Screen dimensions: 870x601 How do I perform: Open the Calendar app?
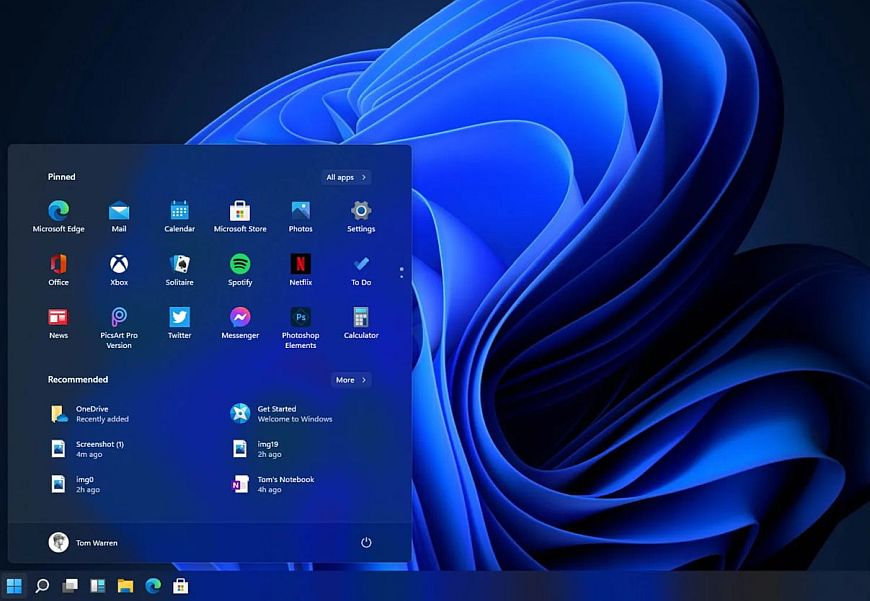point(179,216)
